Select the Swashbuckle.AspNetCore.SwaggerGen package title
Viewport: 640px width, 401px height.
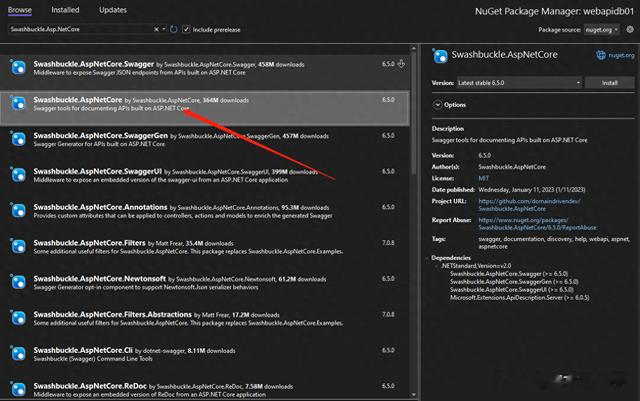coord(100,136)
